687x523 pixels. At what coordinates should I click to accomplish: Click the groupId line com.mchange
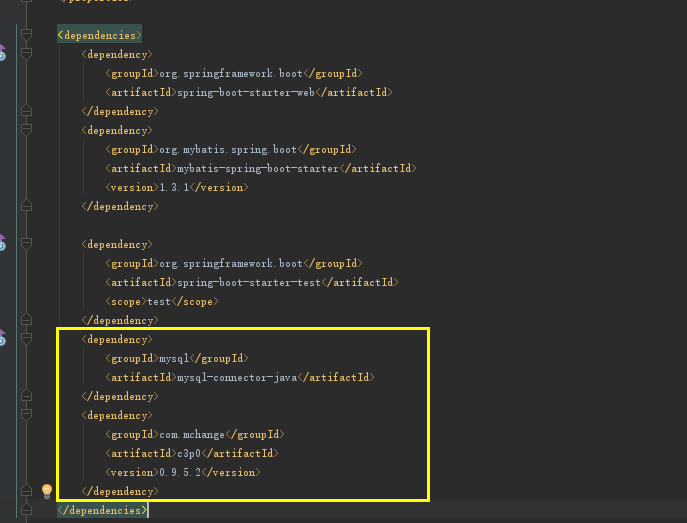(195, 435)
